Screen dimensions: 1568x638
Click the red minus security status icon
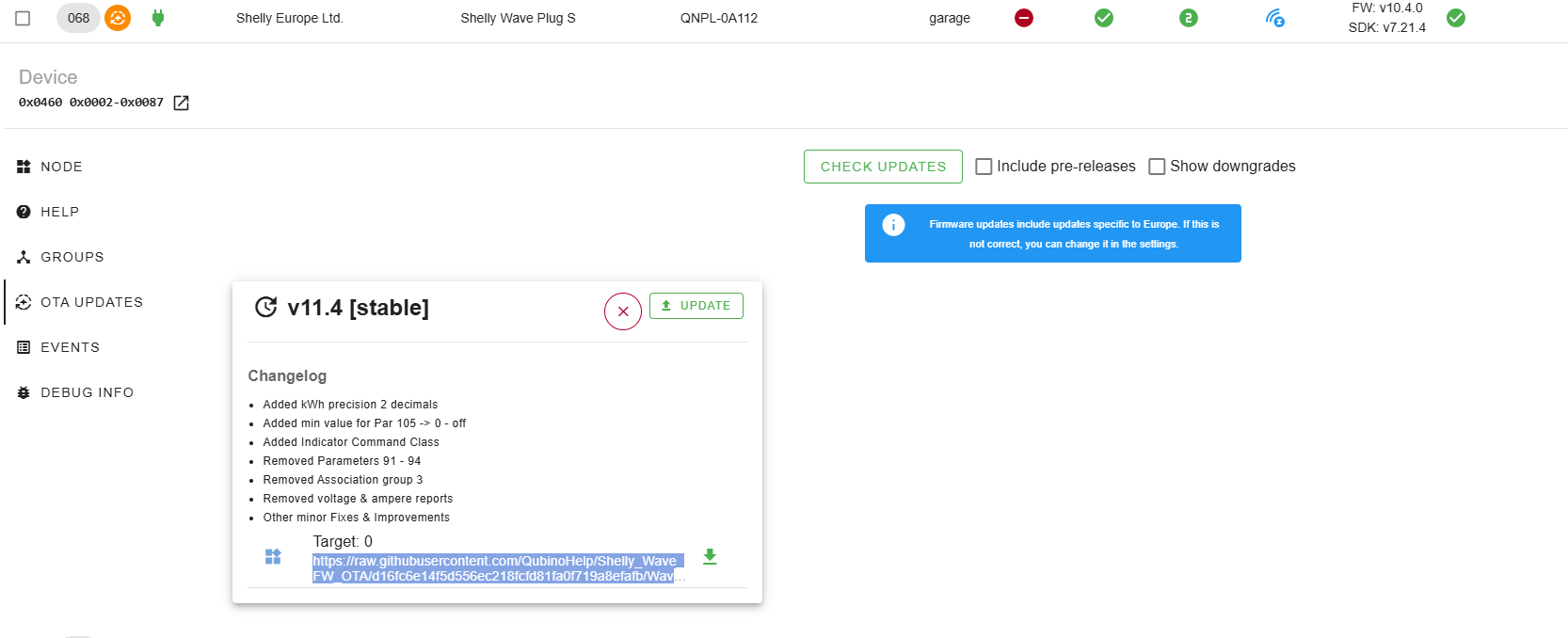1024,18
